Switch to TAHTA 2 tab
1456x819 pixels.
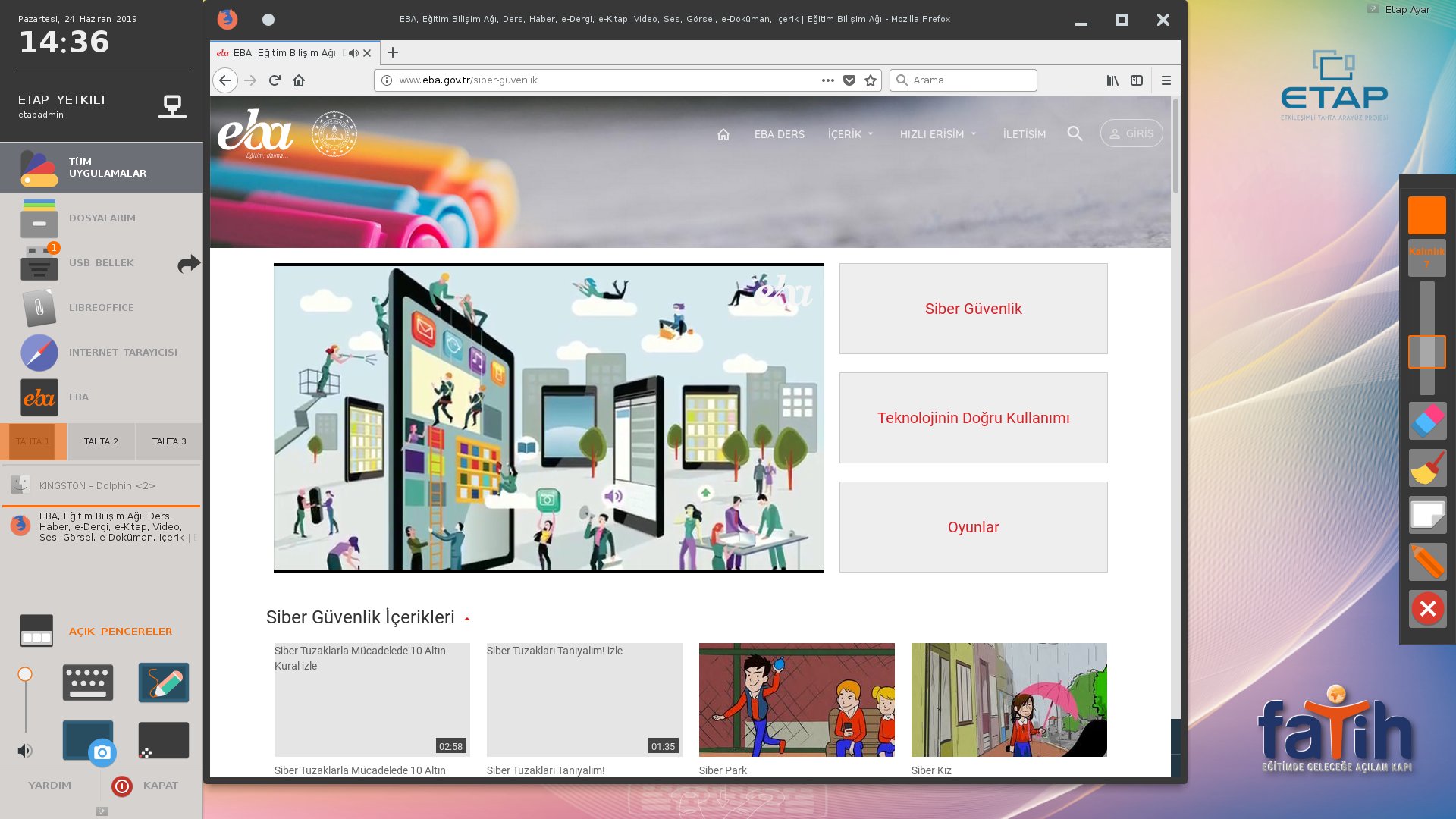(x=101, y=441)
